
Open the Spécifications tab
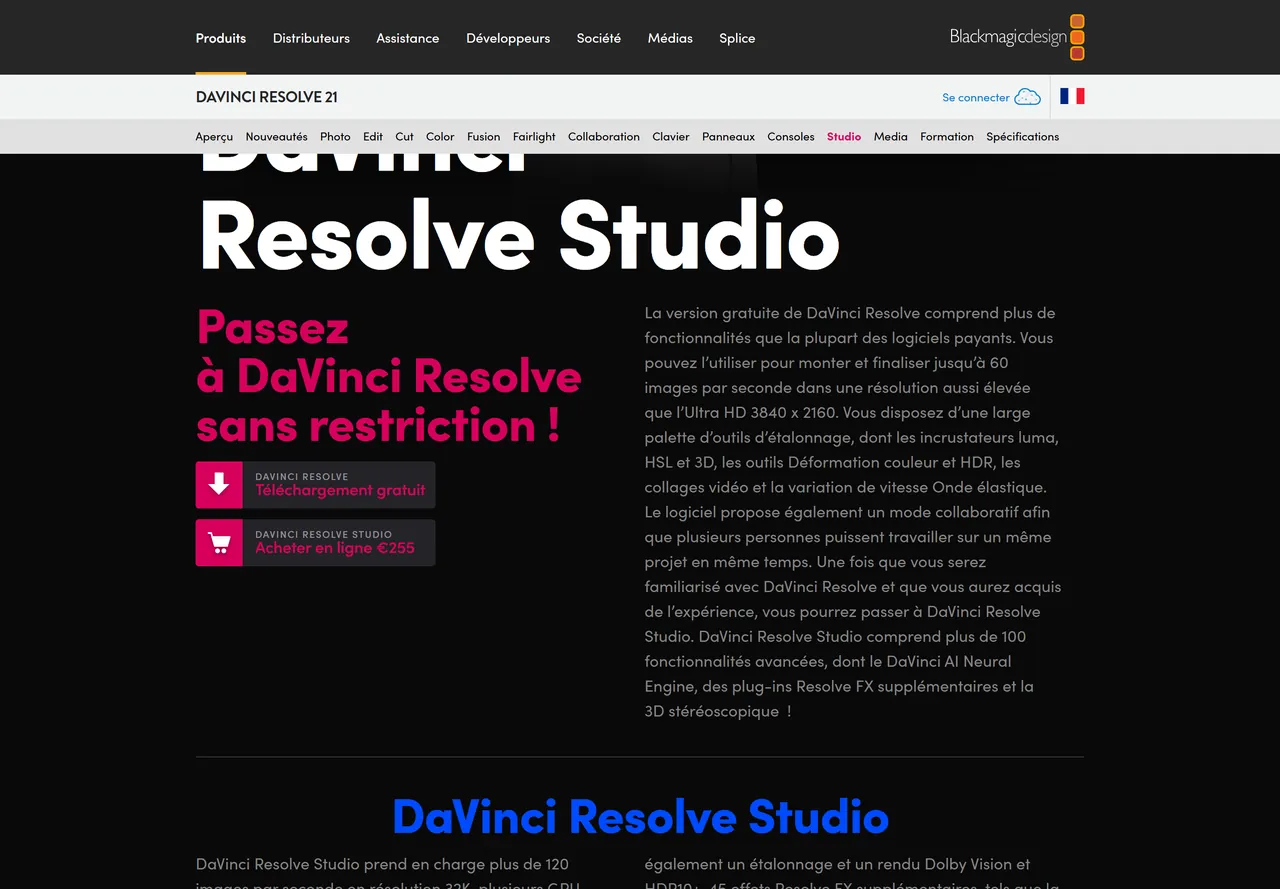1023,137
